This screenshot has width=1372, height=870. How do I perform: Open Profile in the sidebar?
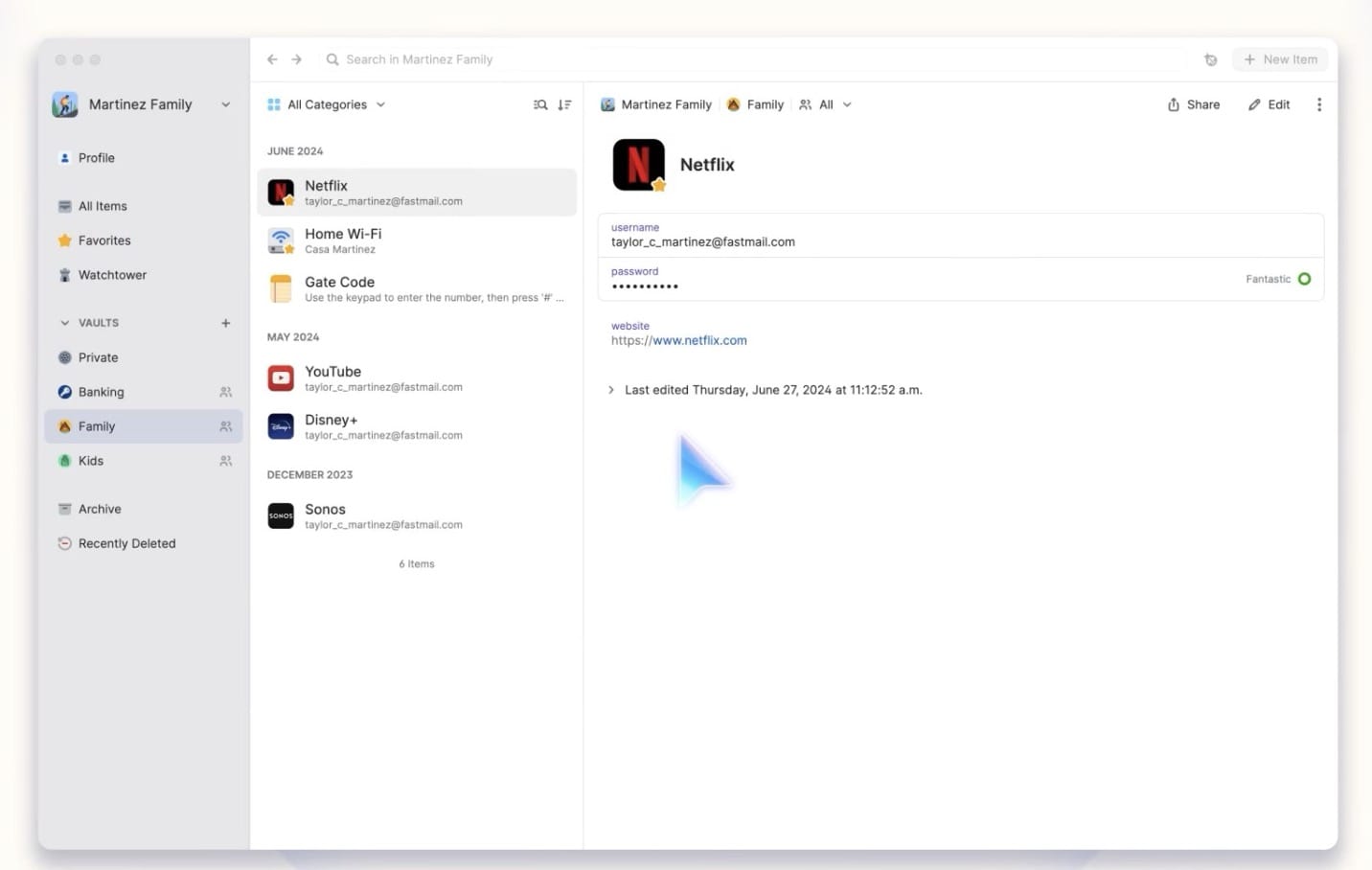pyautogui.click(x=143, y=158)
